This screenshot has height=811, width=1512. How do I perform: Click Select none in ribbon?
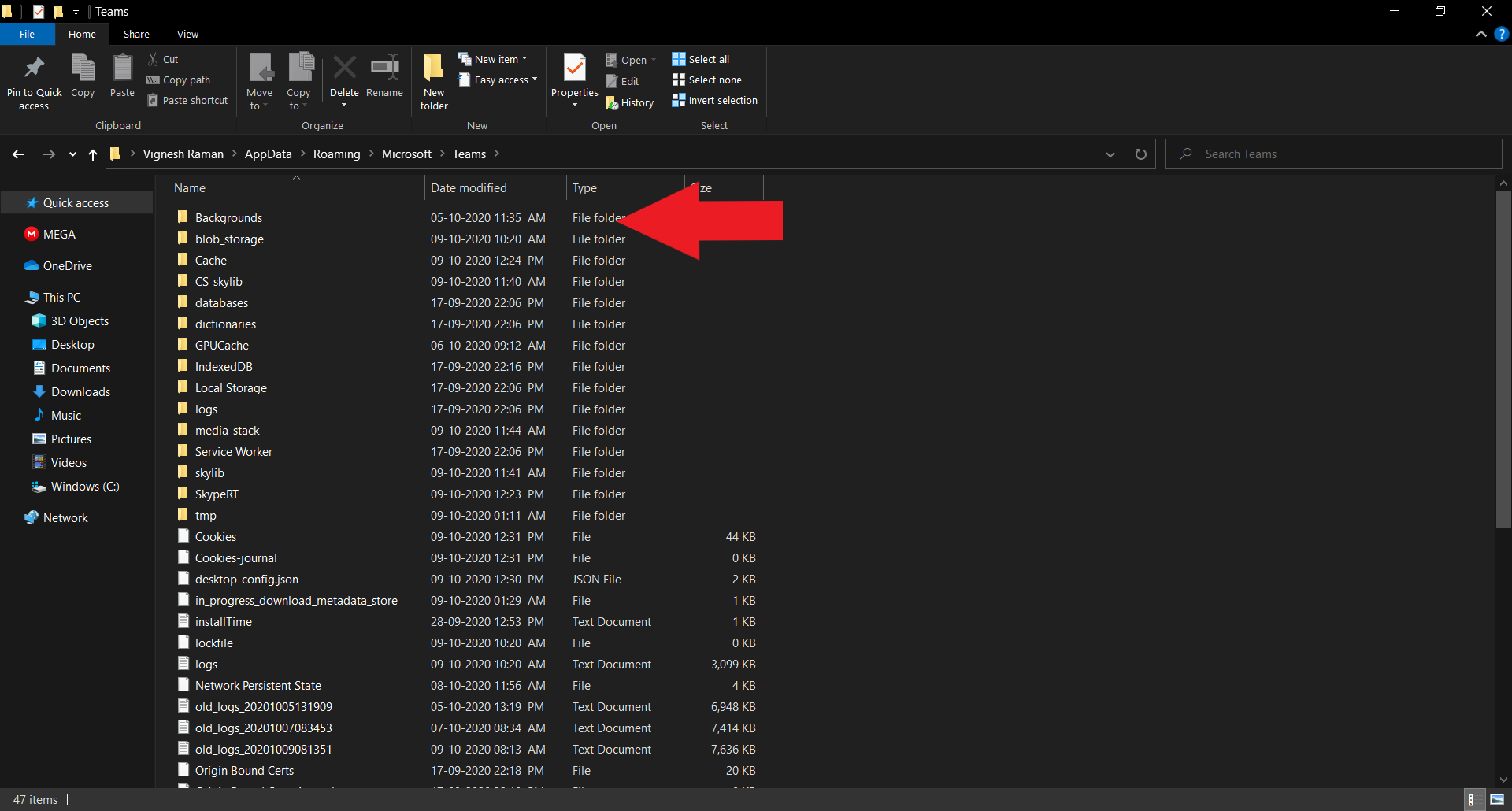[707, 80]
